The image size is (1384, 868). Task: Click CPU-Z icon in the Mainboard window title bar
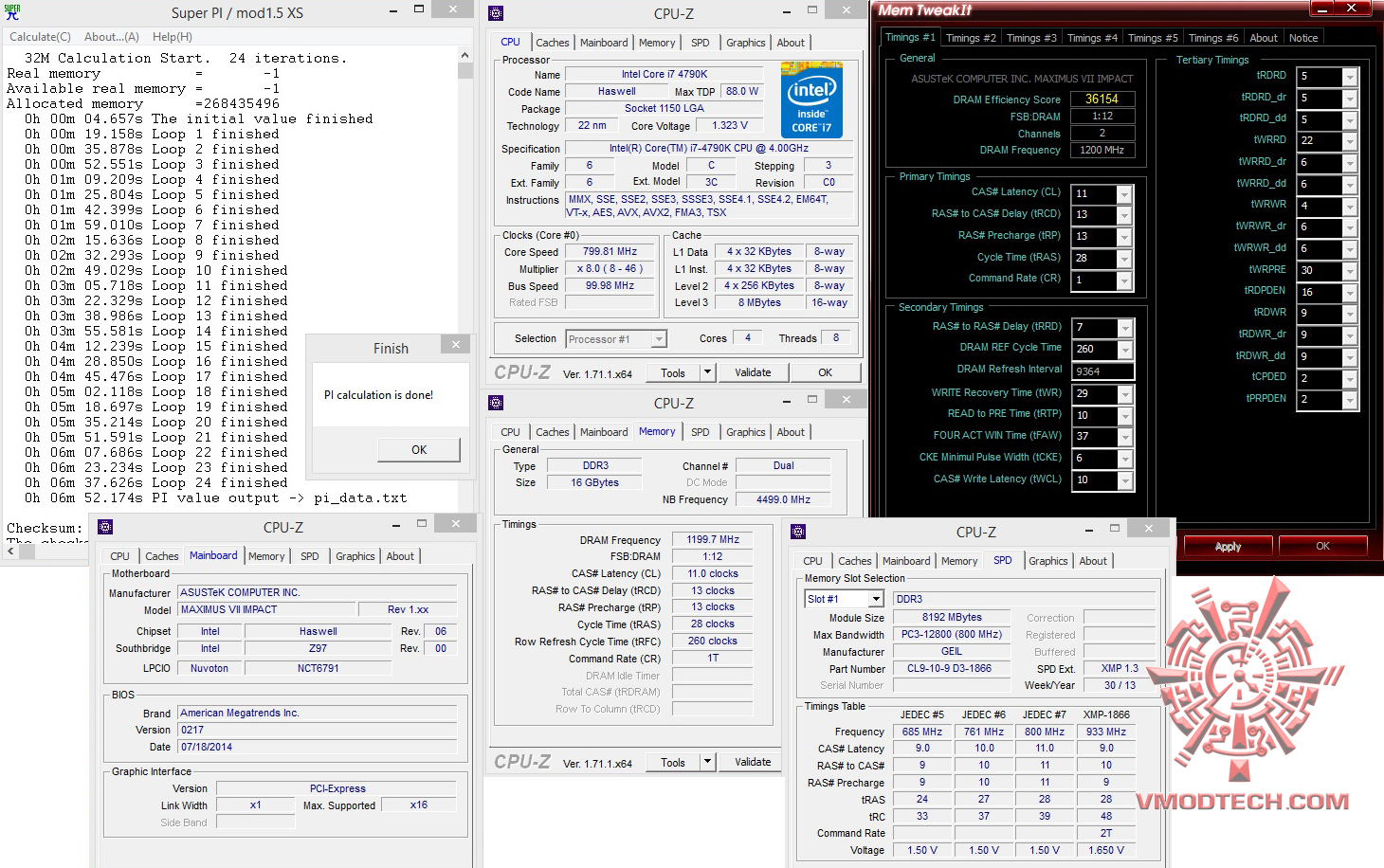point(105,527)
